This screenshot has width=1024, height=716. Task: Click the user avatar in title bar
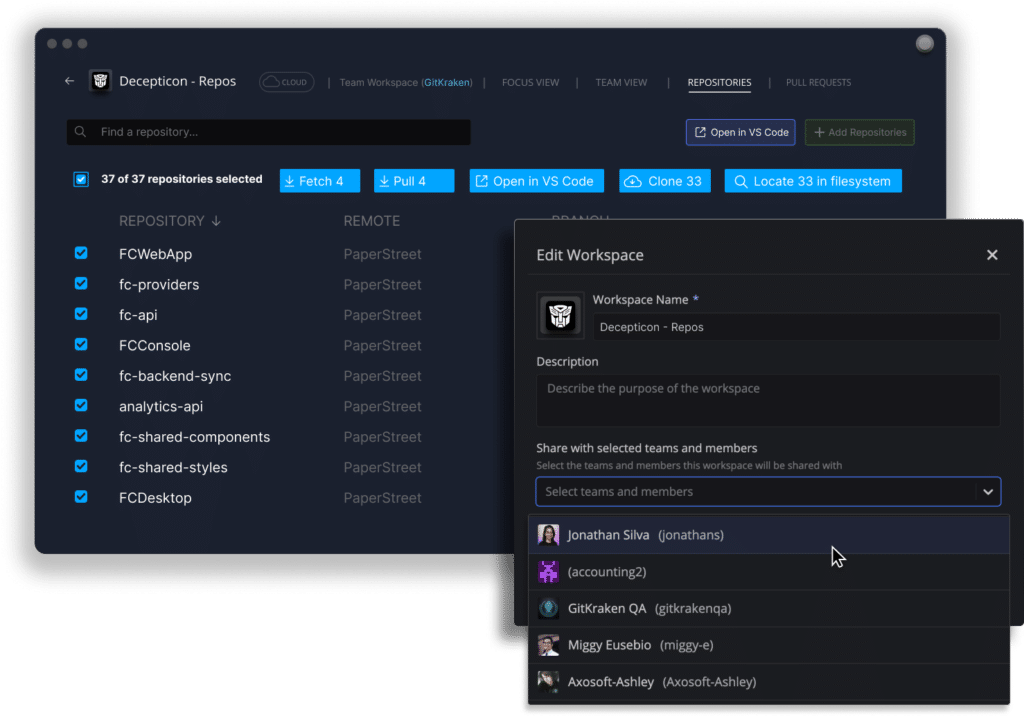924,44
